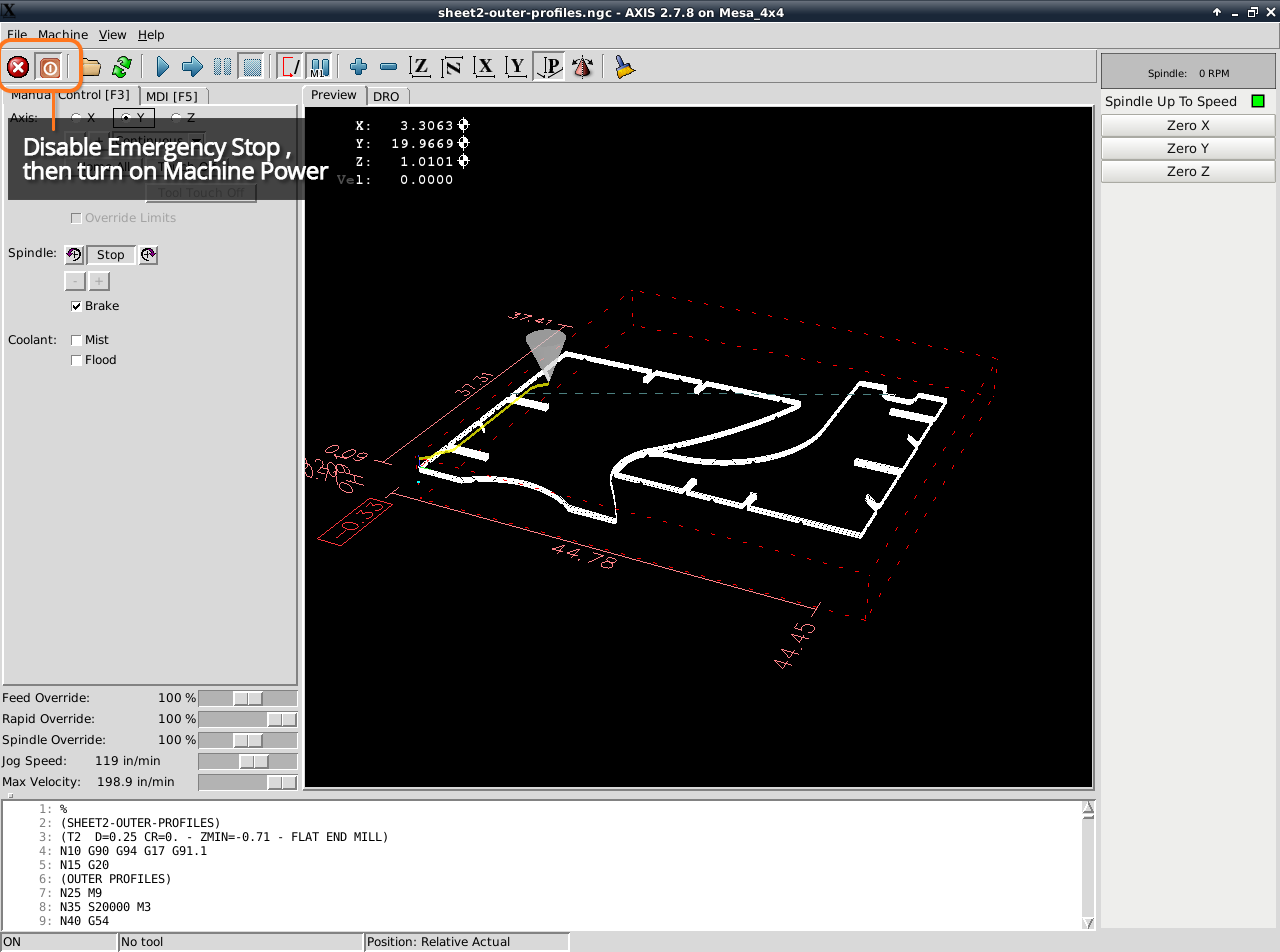Select line (SHEET2-OUTER-PROFILES)
This screenshot has height=952, width=1280.
tap(140, 823)
